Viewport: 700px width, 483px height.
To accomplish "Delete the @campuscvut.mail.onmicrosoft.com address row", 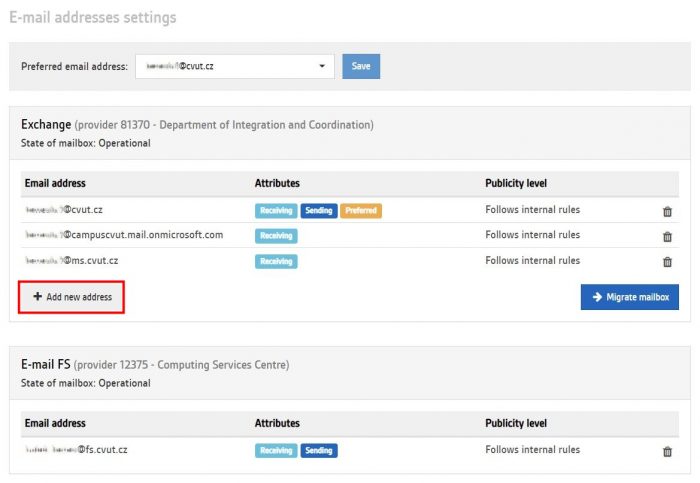I will [667, 237].
